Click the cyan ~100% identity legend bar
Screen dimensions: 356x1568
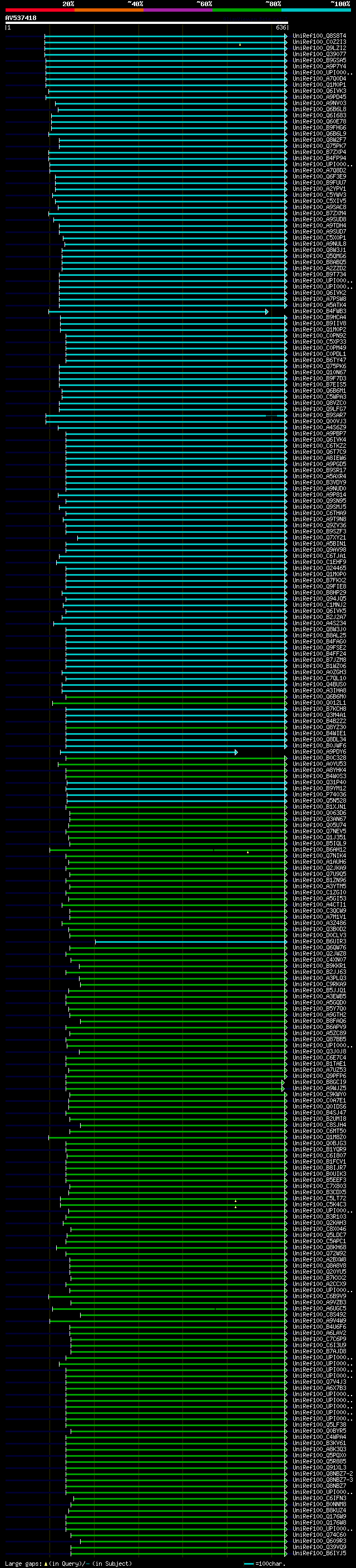[x=317, y=11]
